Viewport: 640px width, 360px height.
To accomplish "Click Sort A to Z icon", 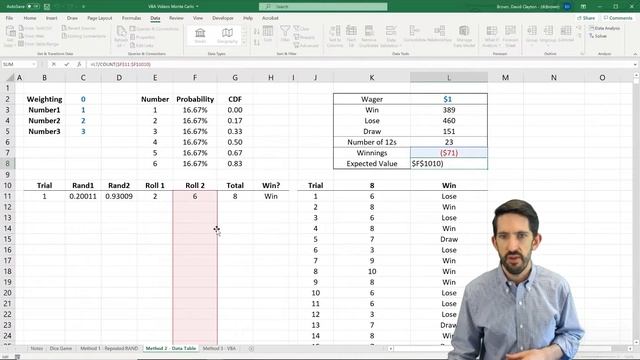I will coord(256,31).
